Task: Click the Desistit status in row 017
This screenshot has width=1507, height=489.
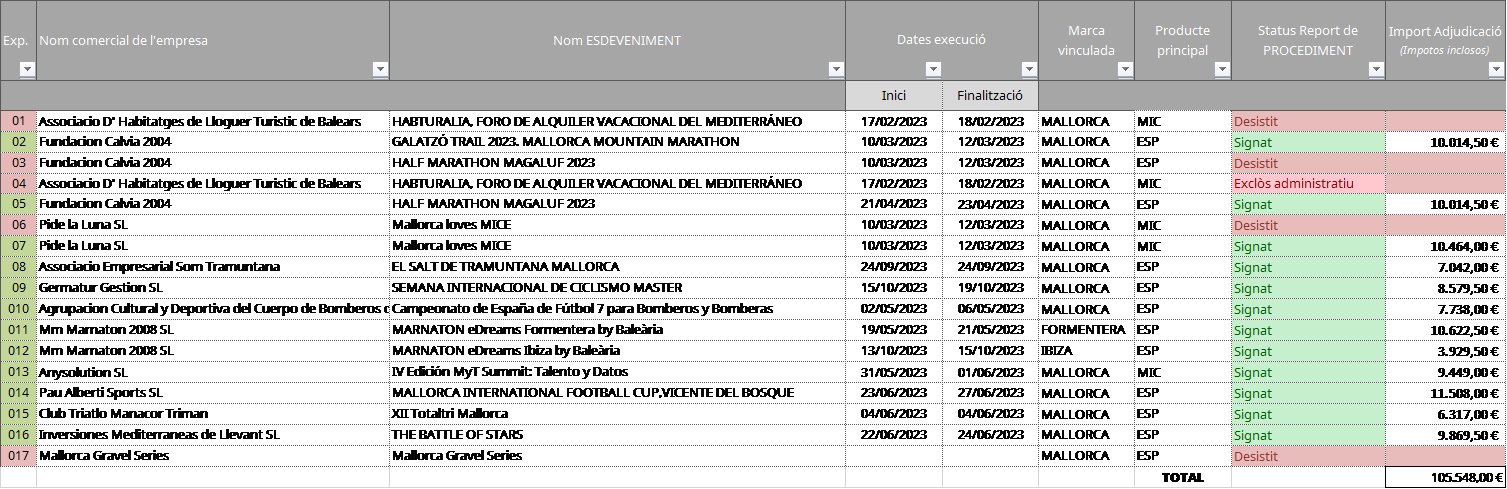Action: (x=1308, y=455)
